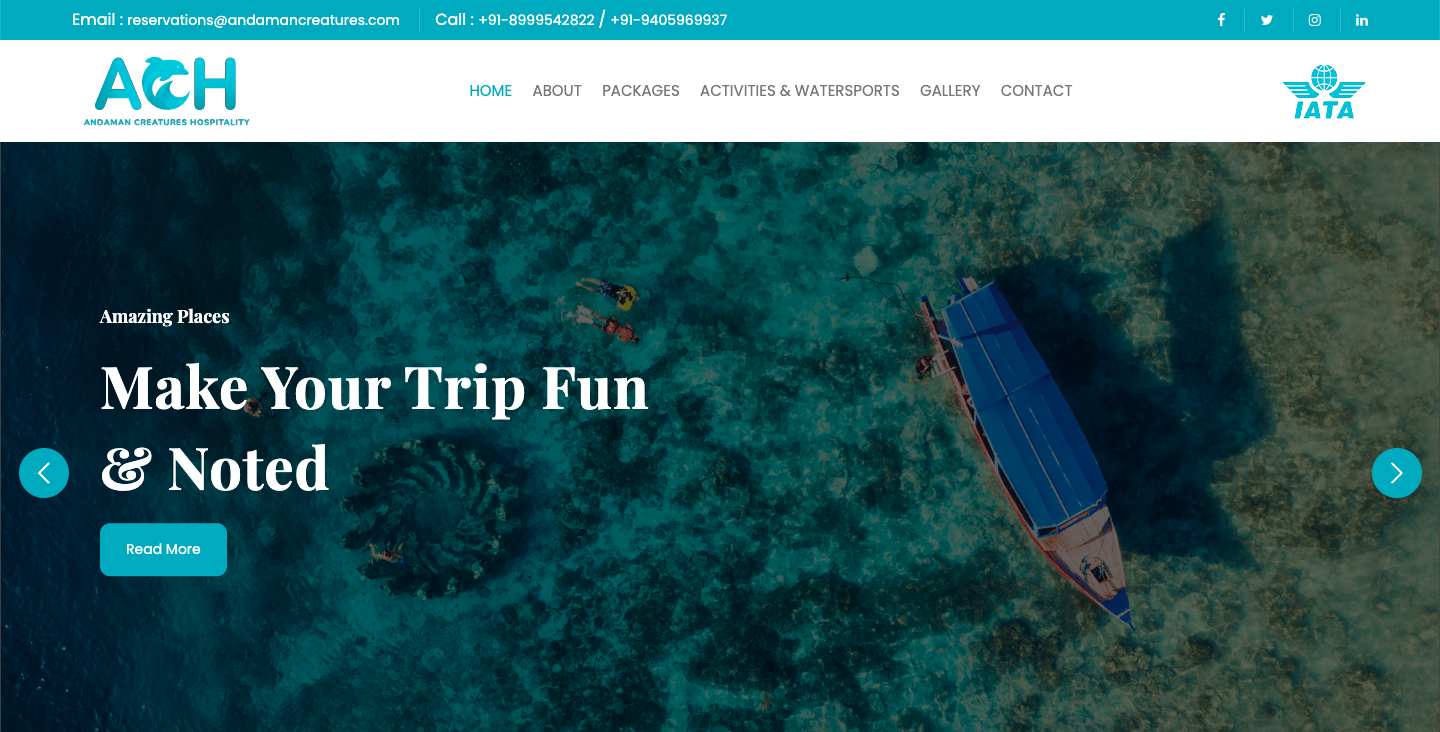The image size is (1440, 732).
Task: Go to previous slide with left arrow
Action: click(44, 473)
